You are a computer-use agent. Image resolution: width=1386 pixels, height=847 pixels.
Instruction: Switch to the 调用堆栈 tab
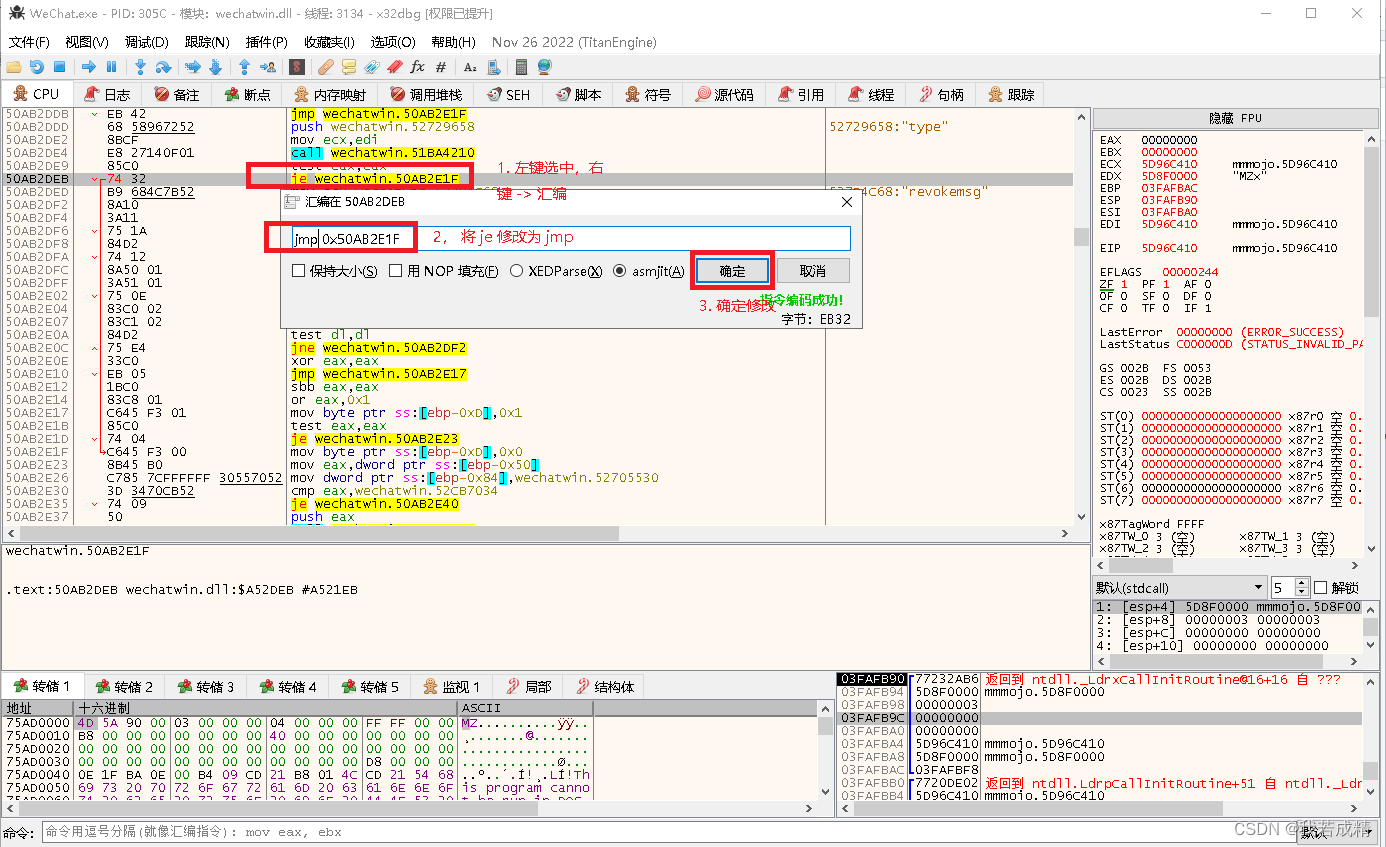pos(427,94)
